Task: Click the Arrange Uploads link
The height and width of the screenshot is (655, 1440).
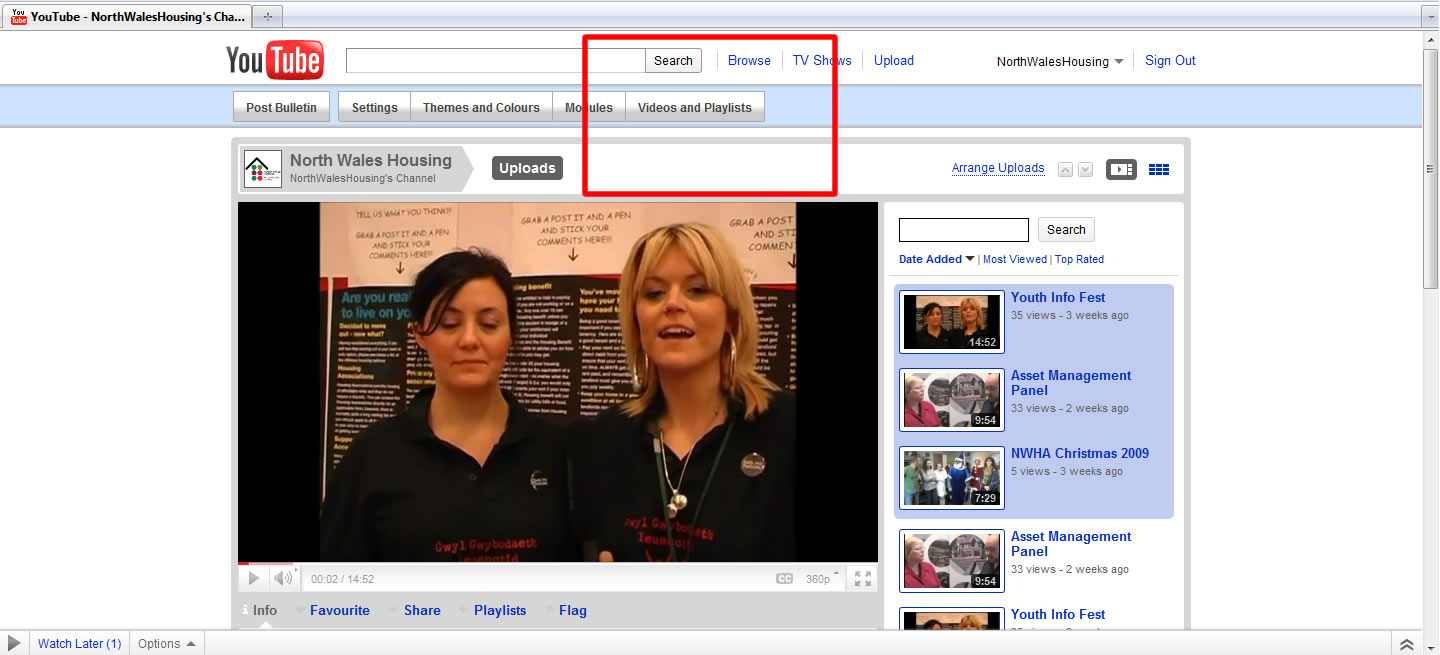Action: [x=998, y=168]
